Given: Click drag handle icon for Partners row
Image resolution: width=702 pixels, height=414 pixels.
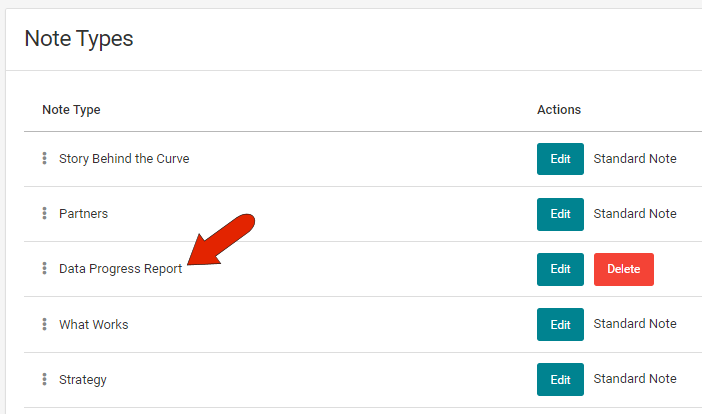Looking at the screenshot, I should click(x=44, y=213).
